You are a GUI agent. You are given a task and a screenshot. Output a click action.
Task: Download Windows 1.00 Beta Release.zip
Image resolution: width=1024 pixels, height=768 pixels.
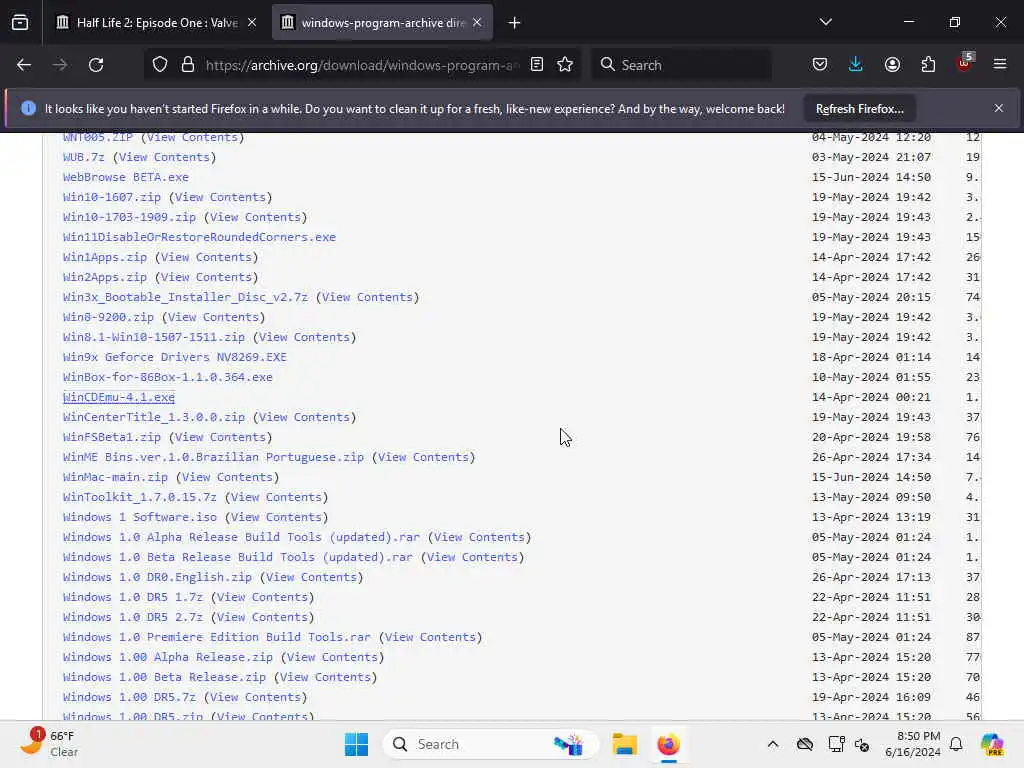point(164,677)
